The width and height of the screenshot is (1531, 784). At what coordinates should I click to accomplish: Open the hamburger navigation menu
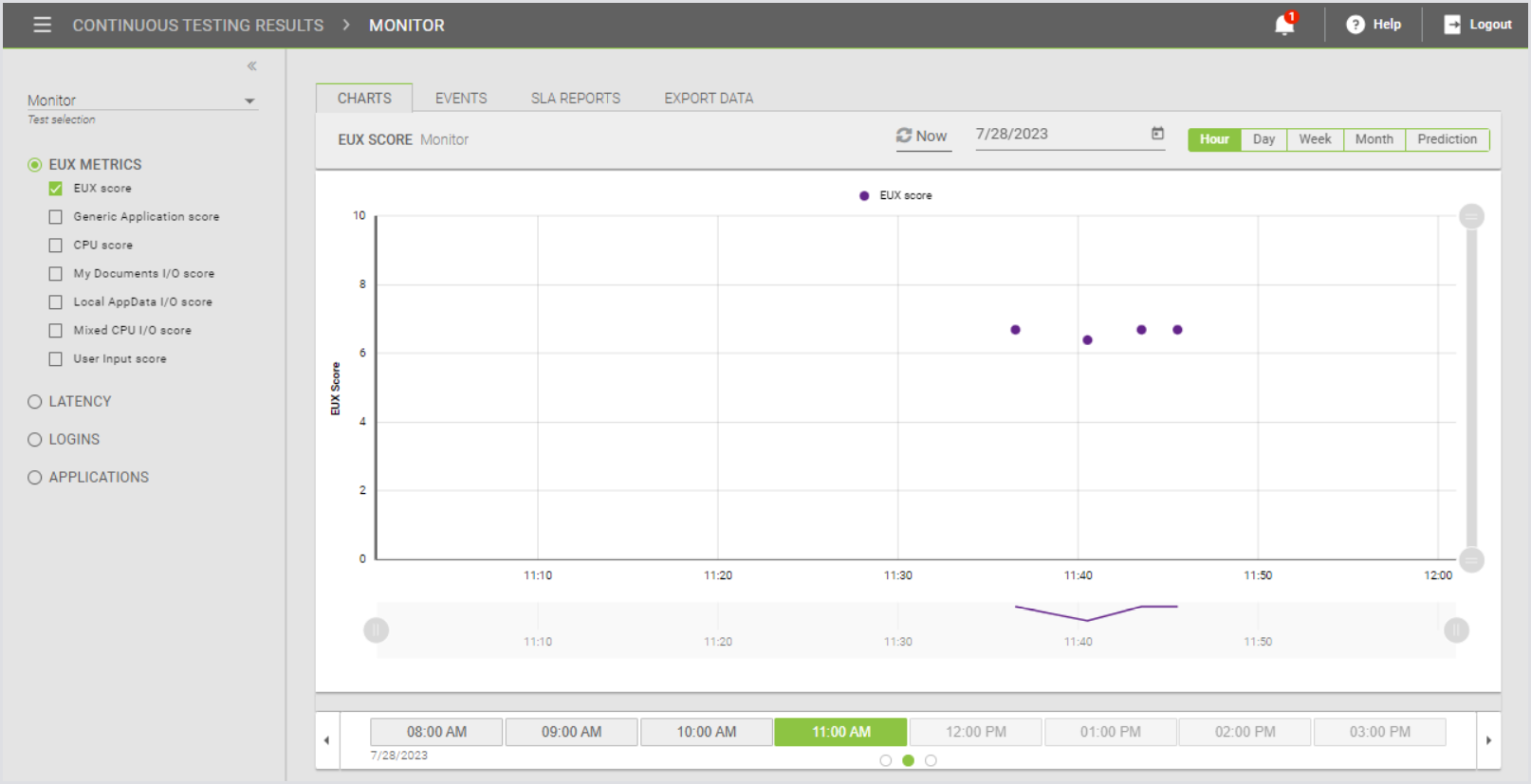(x=42, y=25)
